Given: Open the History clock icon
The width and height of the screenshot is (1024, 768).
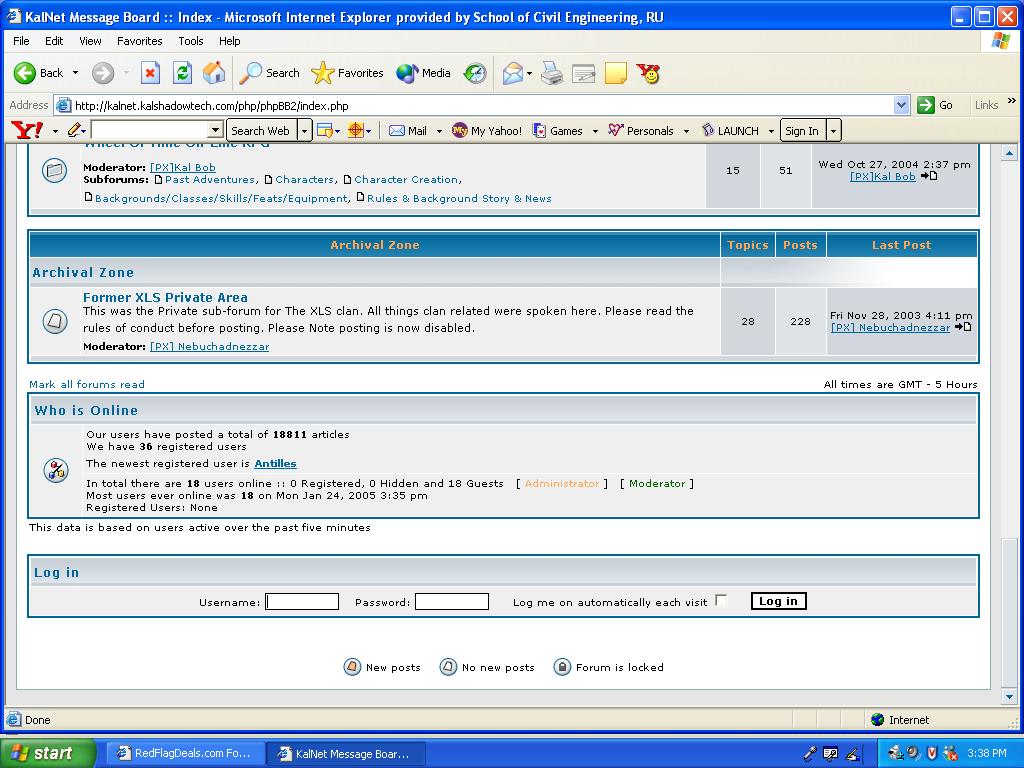Looking at the screenshot, I should pos(475,73).
